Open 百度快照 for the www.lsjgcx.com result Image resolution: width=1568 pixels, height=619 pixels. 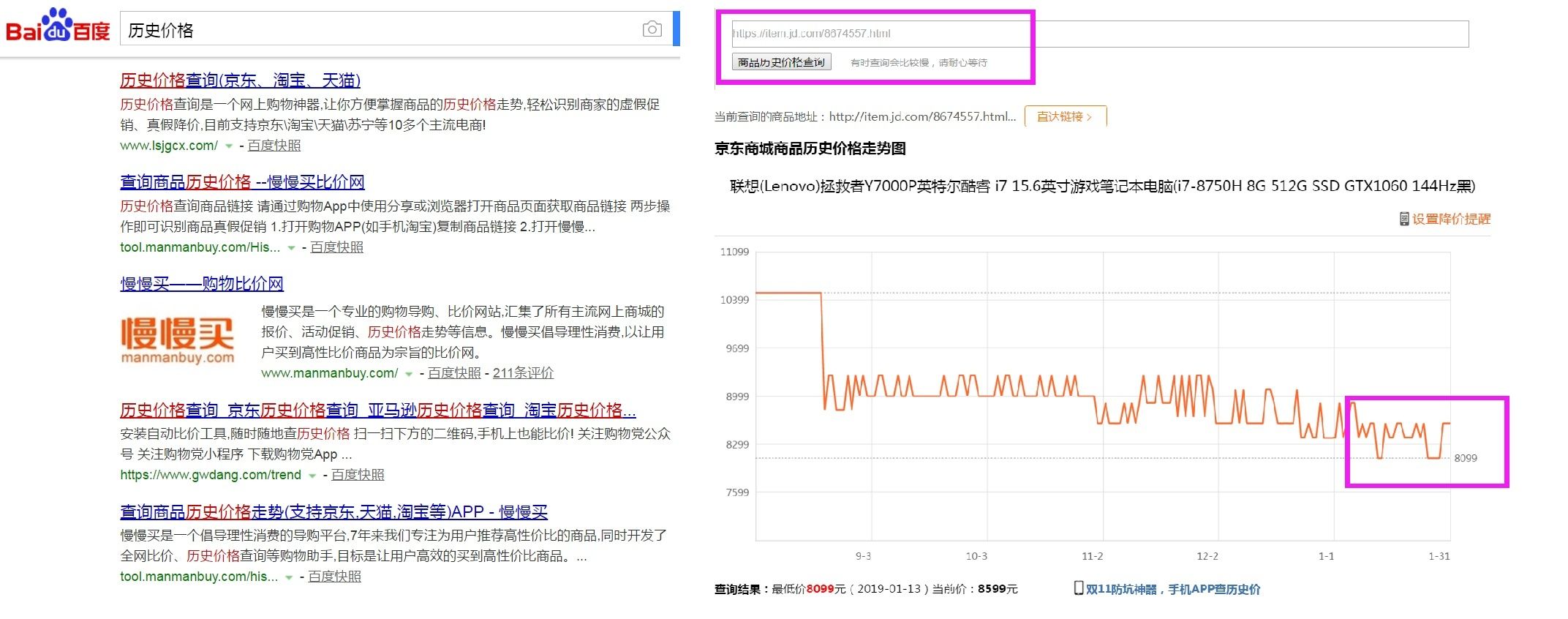tap(274, 145)
